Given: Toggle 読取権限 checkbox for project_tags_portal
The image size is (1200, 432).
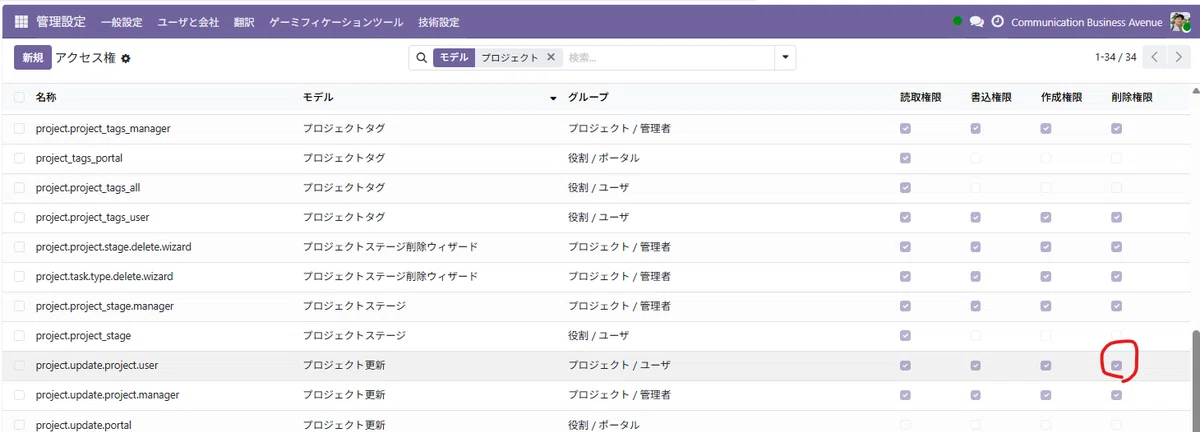Looking at the screenshot, I should (x=905, y=158).
